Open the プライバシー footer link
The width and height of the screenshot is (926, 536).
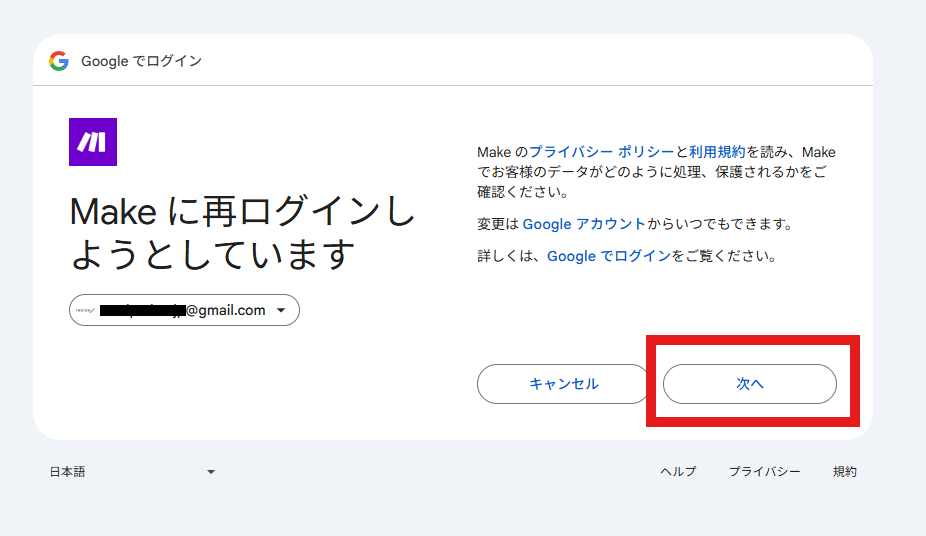point(765,472)
